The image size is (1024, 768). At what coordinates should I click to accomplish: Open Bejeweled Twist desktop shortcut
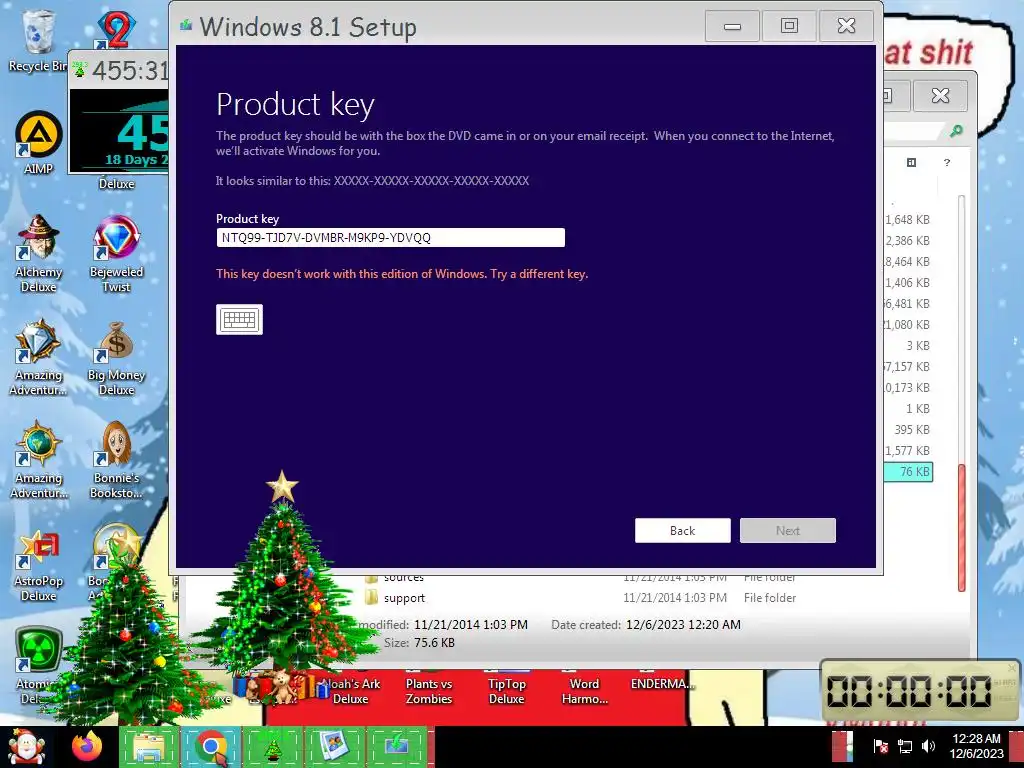[116, 253]
